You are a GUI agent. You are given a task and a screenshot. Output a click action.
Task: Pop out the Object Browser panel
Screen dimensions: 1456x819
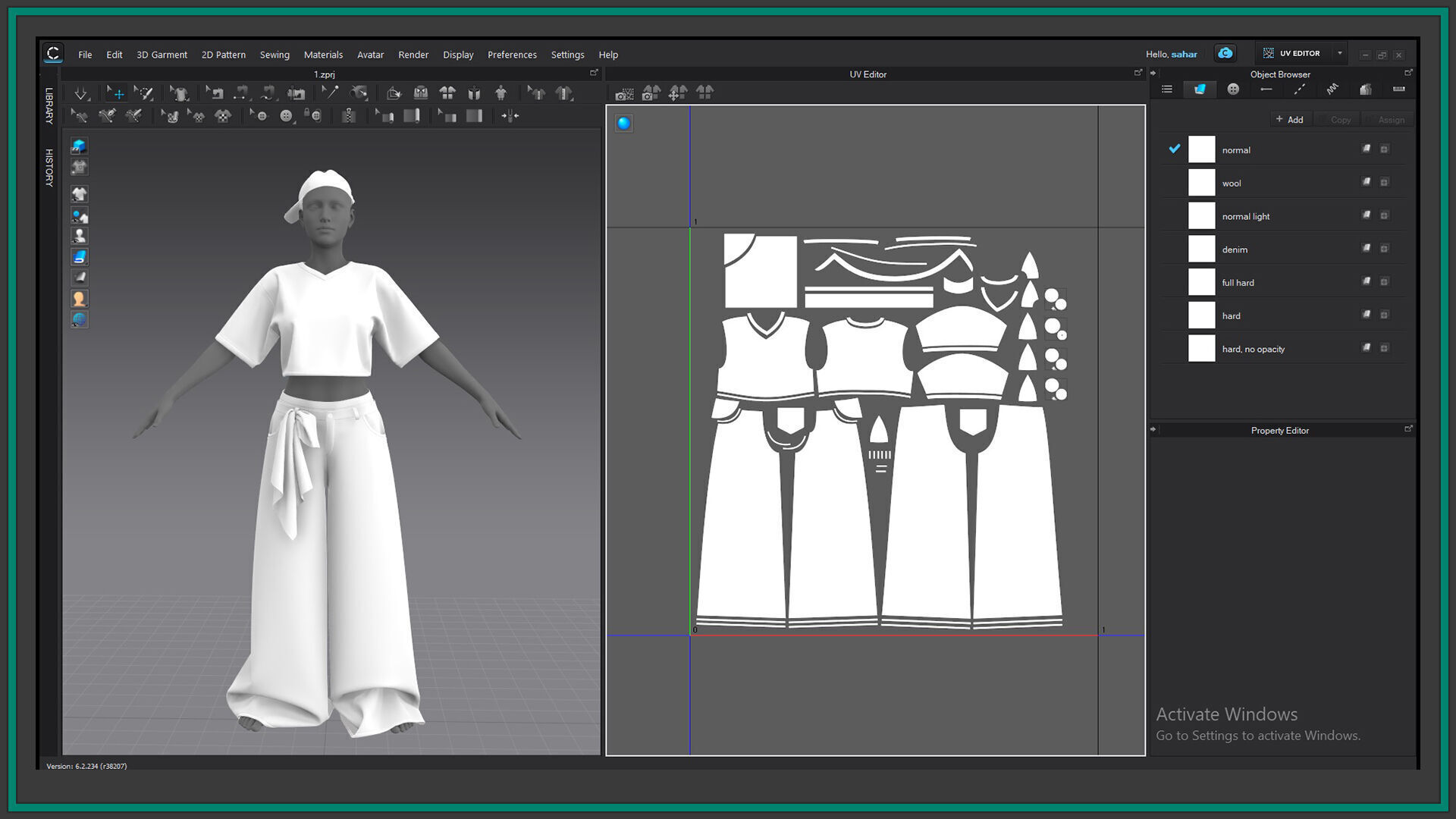point(1408,73)
